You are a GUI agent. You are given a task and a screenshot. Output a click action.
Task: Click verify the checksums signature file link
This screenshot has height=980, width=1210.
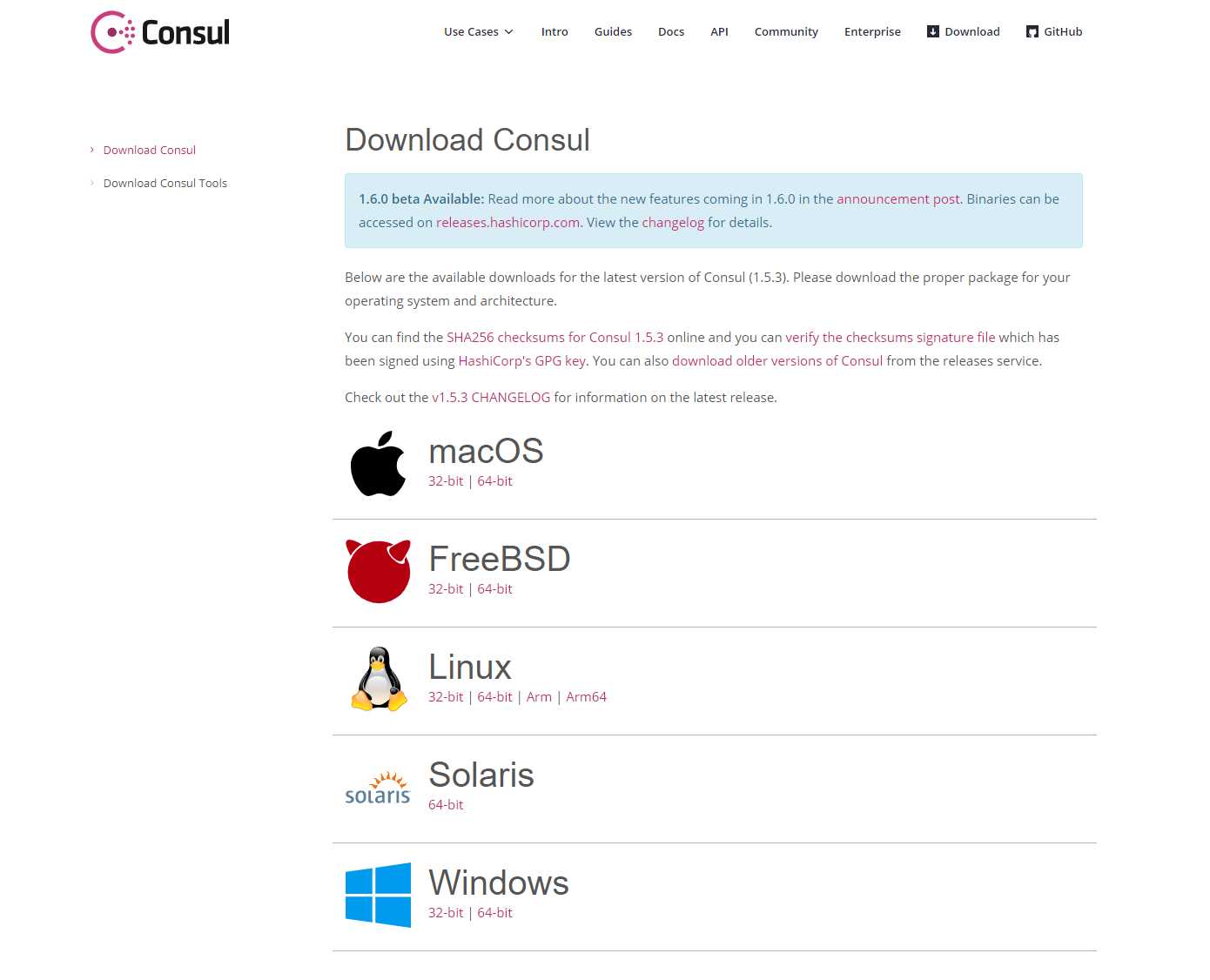(x=890, y=337)
